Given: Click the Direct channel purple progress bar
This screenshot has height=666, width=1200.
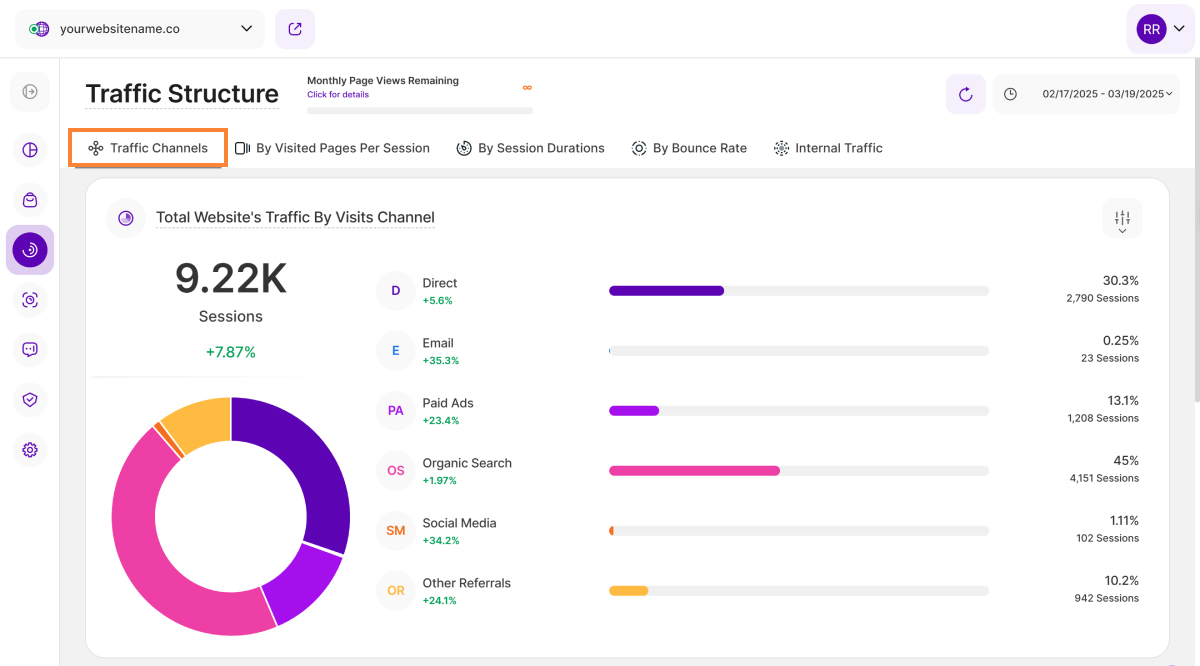Looking at the screenshot, I should [667, 291].
